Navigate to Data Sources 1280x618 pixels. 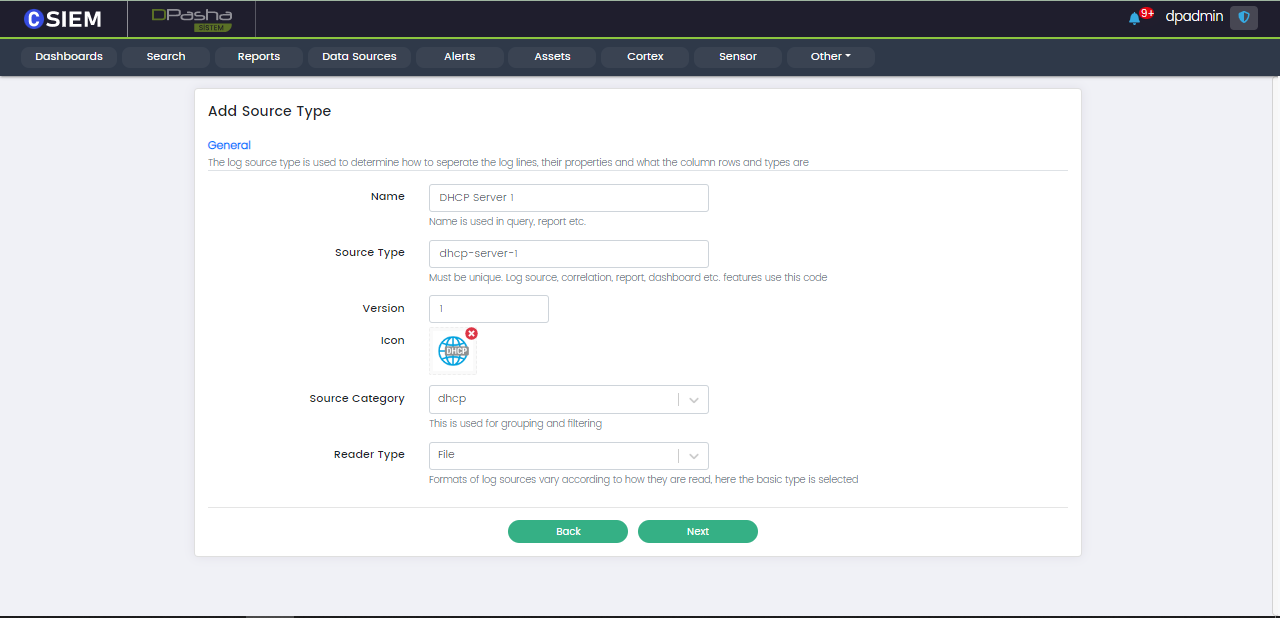tap(359, 57)
